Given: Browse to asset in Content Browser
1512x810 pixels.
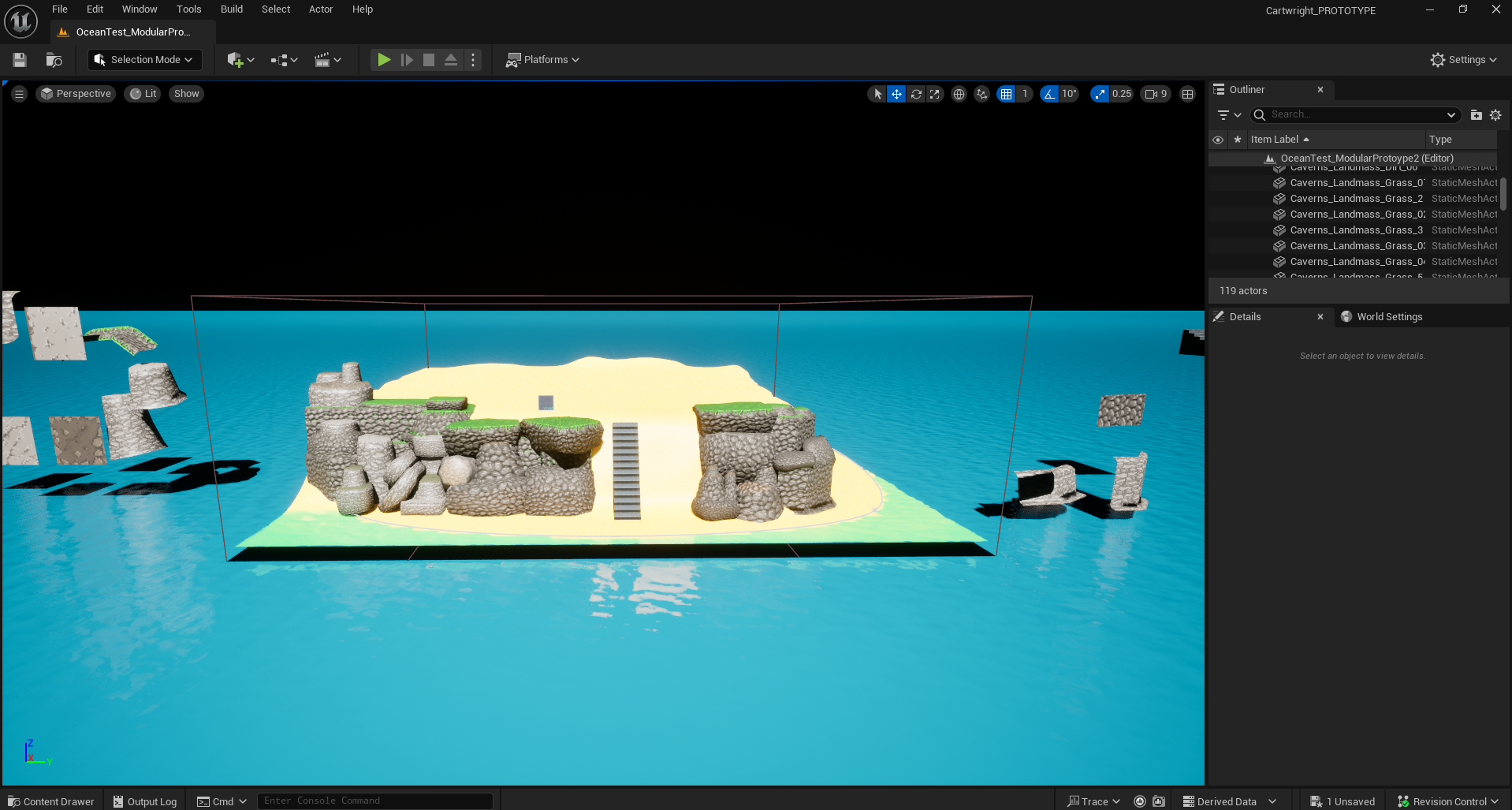Looking at the screenshot, I should point(54,60).
